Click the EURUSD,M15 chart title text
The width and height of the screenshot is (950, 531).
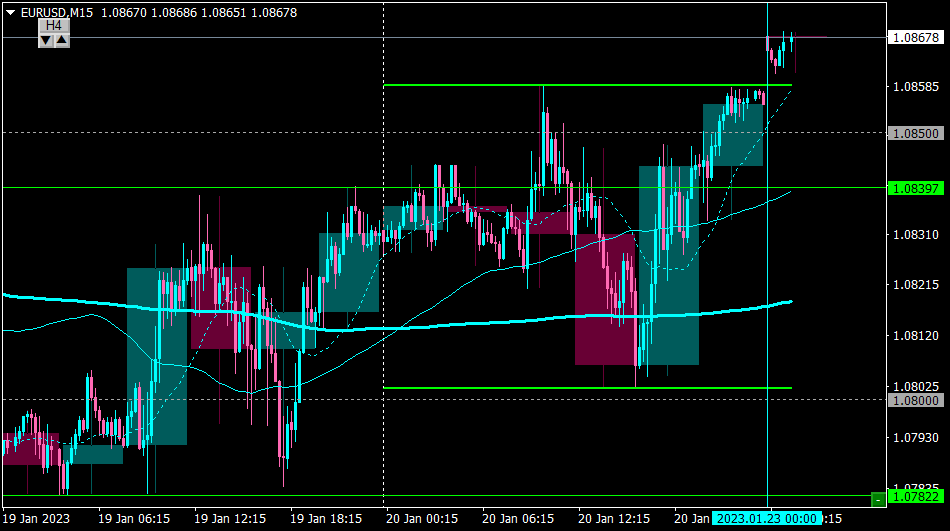click(x=57, y=13)
